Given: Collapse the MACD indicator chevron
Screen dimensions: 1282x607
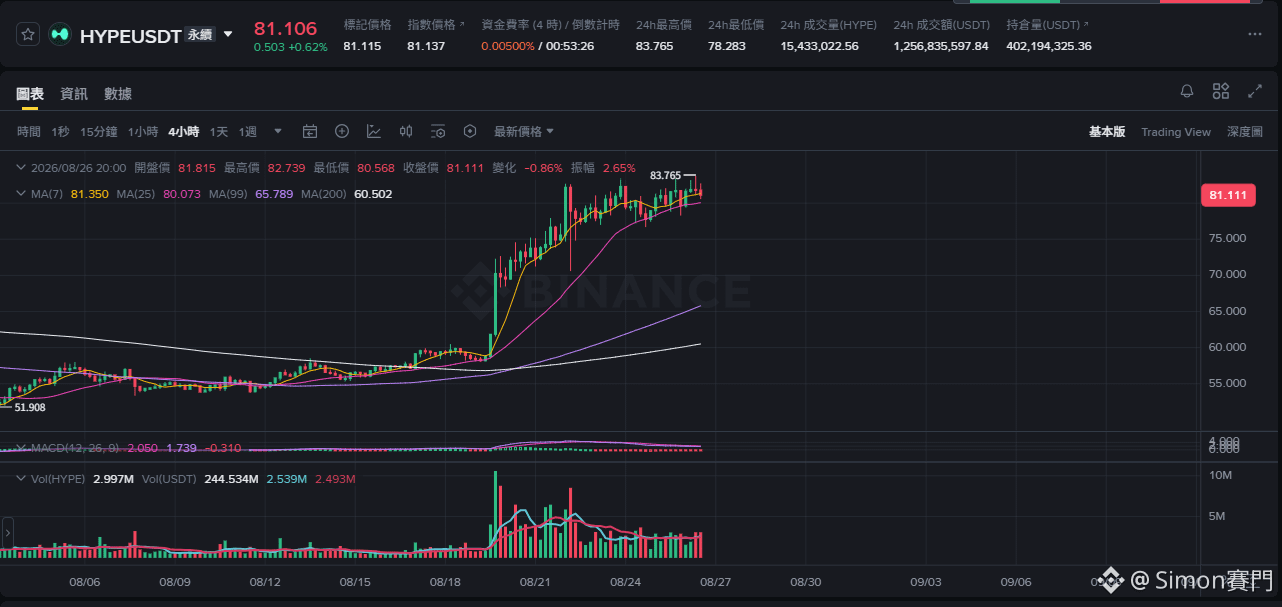Looking at the screenshot, I should pos(22,448).
